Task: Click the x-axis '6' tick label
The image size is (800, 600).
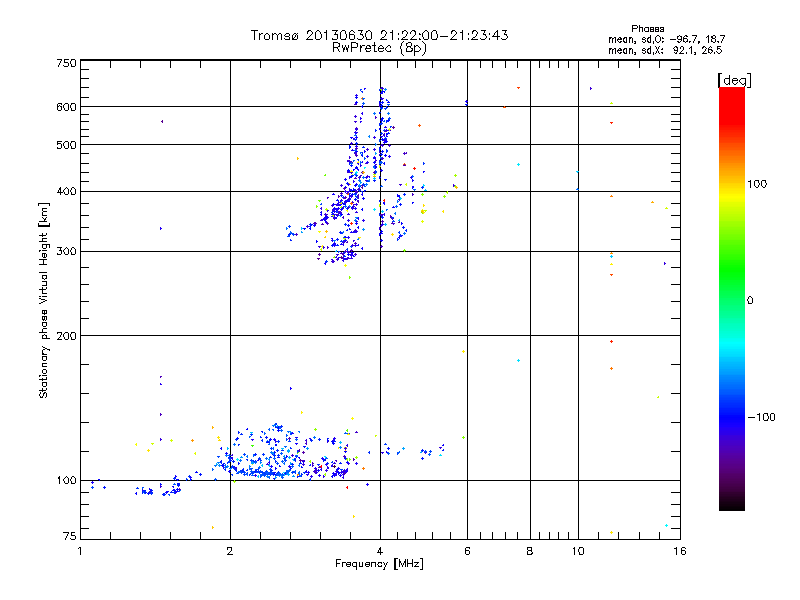Action: tap(467, 551)
